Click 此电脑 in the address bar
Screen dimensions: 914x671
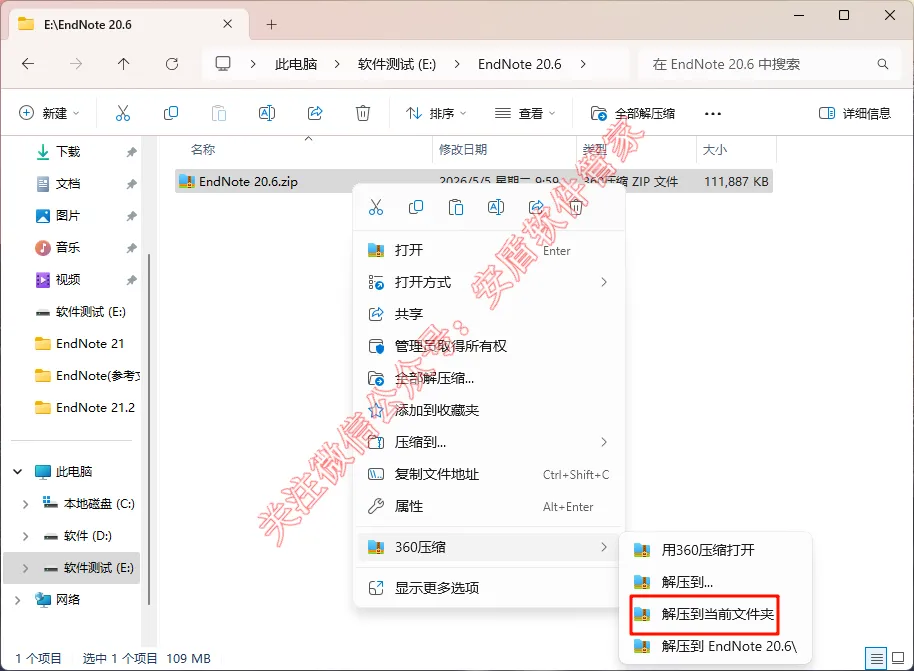coord(296,64)
